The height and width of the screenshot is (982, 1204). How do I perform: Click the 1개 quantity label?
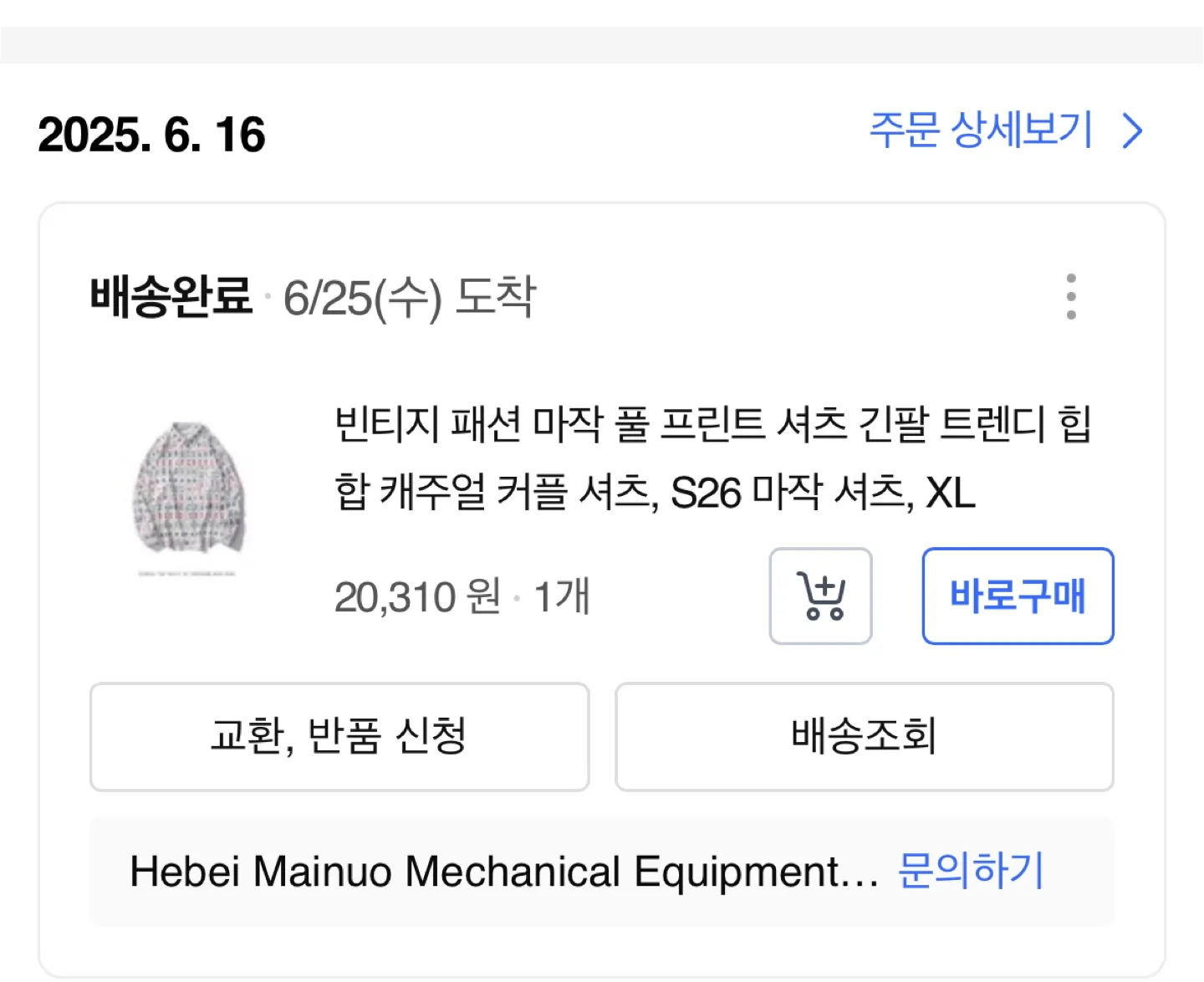562,597
